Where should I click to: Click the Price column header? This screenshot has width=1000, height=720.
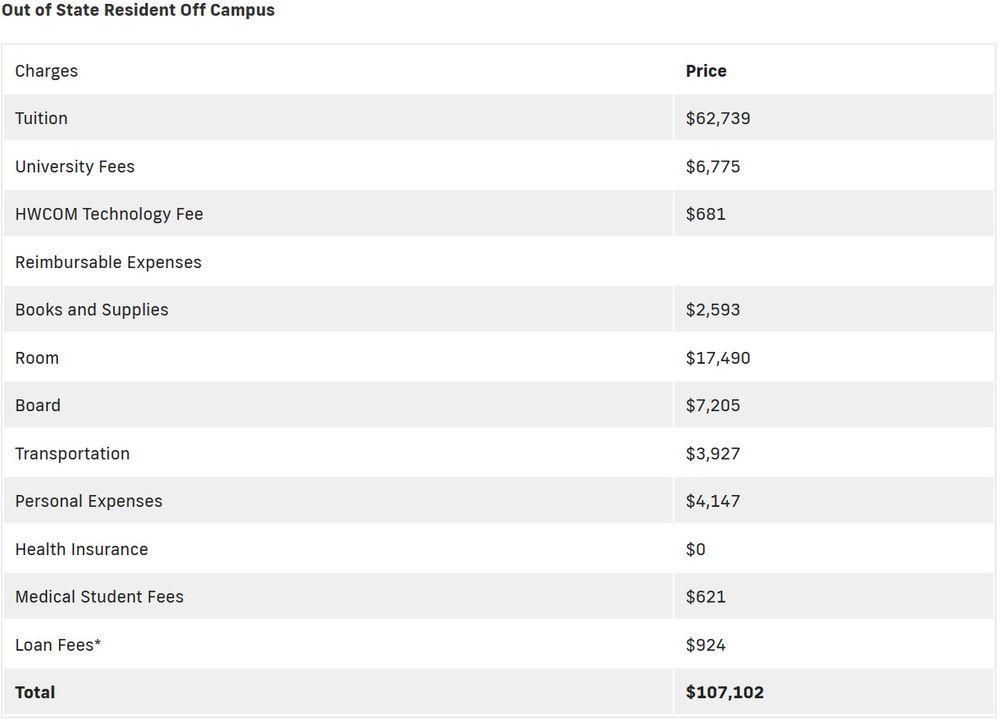tap(706, 71)
